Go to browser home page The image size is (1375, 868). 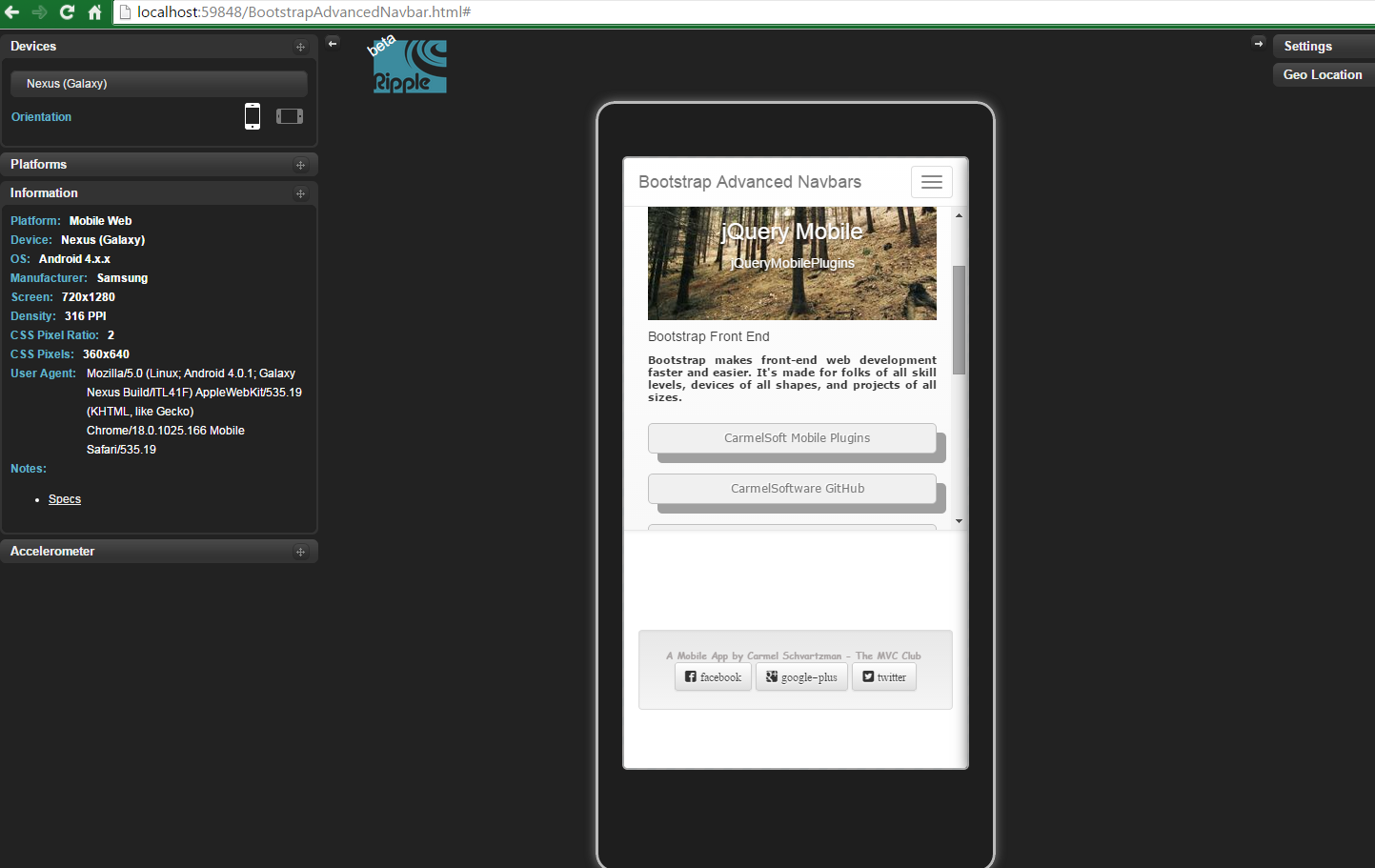click(x=94, y=13)
